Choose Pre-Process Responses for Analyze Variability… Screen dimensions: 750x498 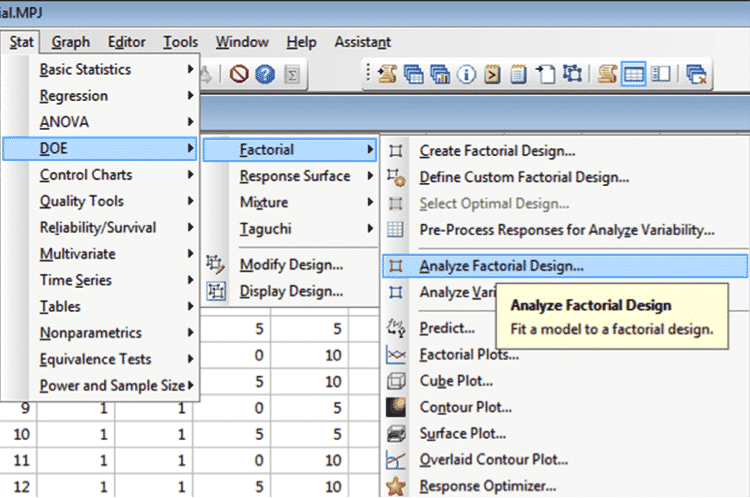pyautogui.click(x=565, y=230)
